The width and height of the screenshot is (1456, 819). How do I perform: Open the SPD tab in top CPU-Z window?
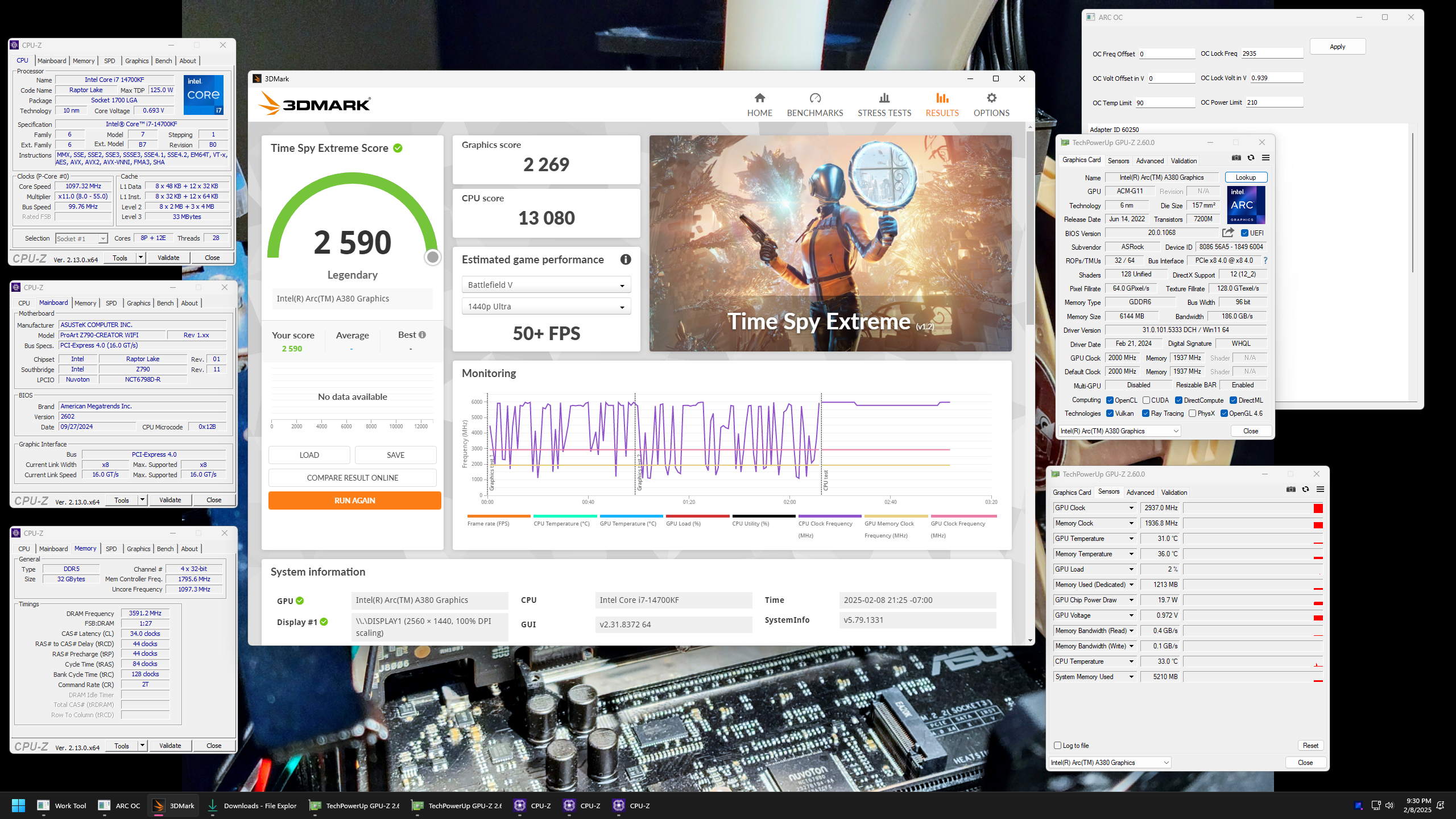(110, 61)
